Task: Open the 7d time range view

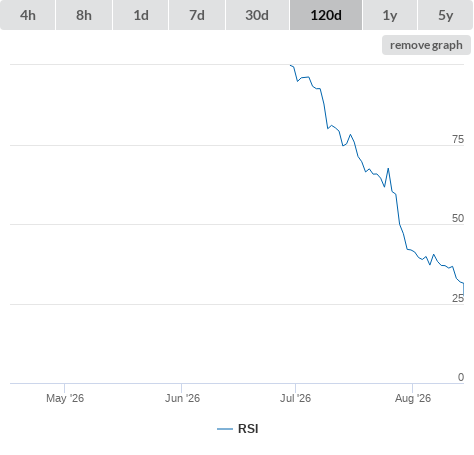Action: [197, 15]
